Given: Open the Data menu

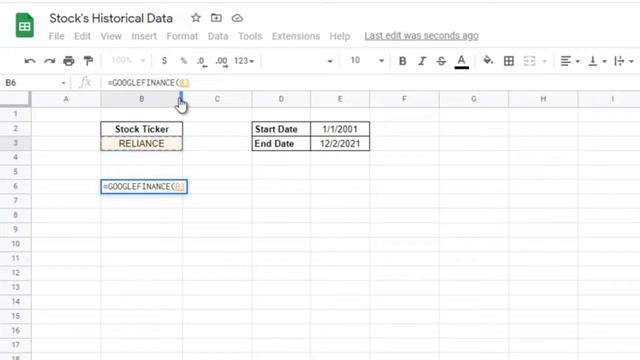Looking at the screenshot, I should pyautogui.click(x=218, y=36).
